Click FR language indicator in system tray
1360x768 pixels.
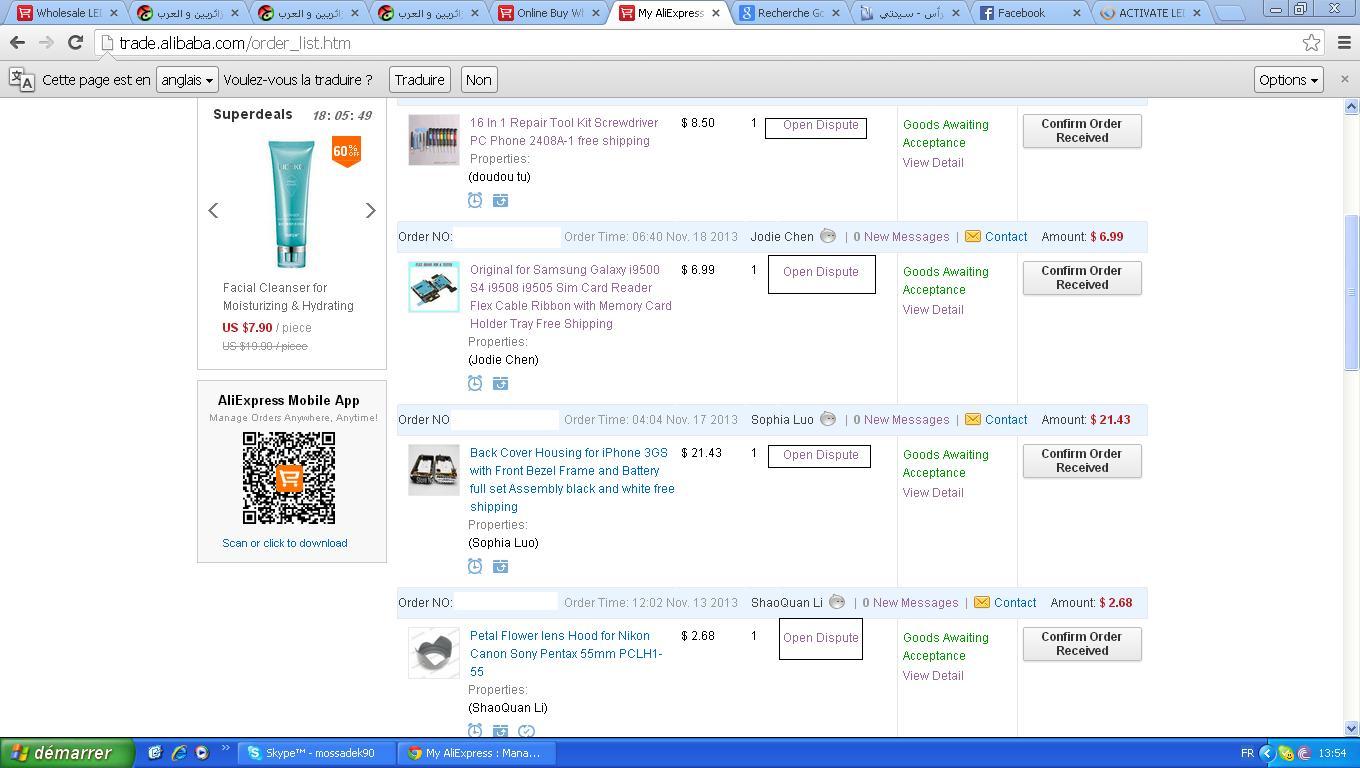click(1247, 753)
